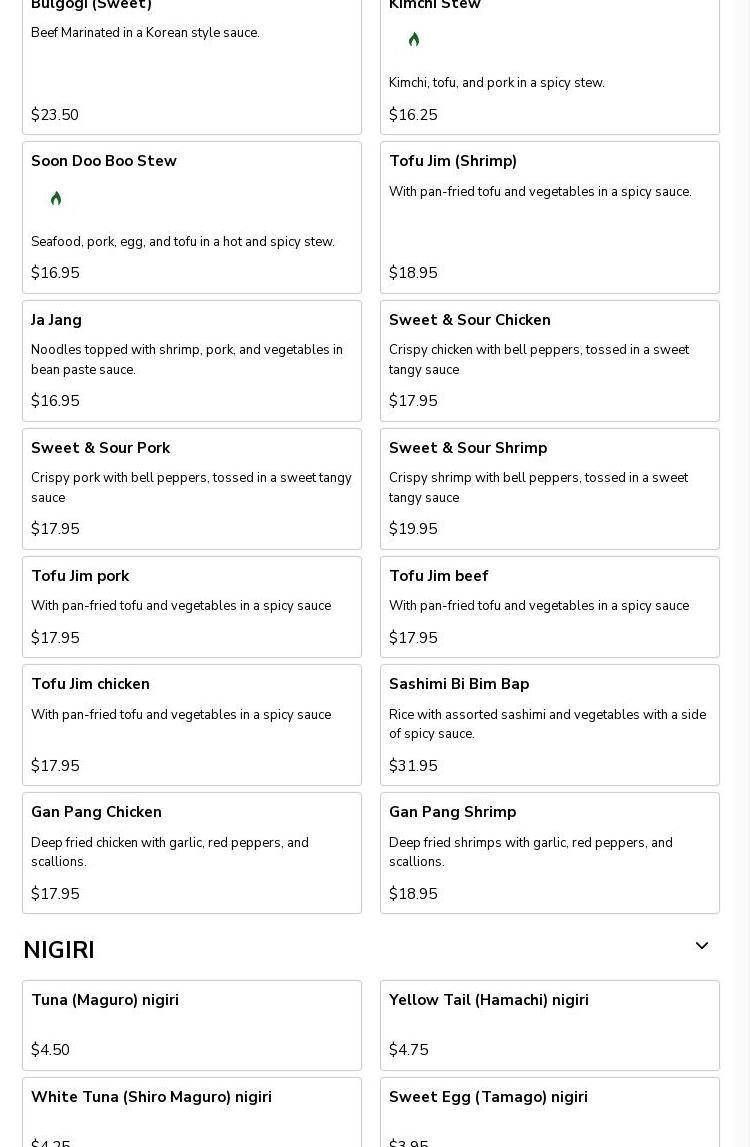The height and width of the screenshot is (1147, 750).
Task: Open White Tuna (Shiro Maguro) nigiri
Action: 192,1111
